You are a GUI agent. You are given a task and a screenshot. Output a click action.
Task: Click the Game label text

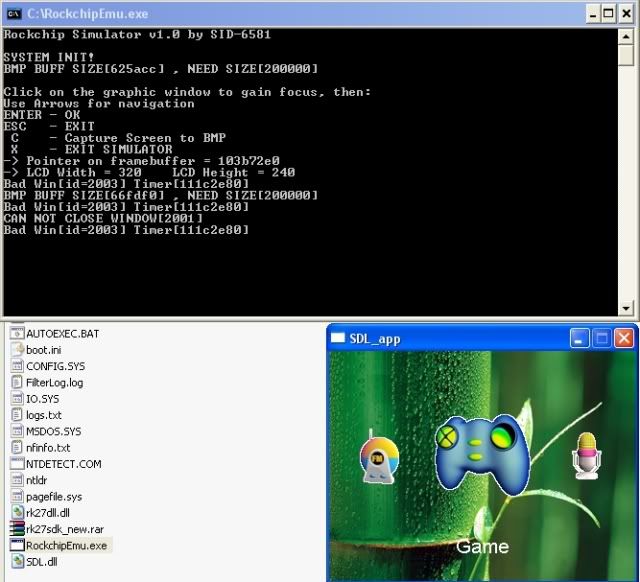(482, 547)
